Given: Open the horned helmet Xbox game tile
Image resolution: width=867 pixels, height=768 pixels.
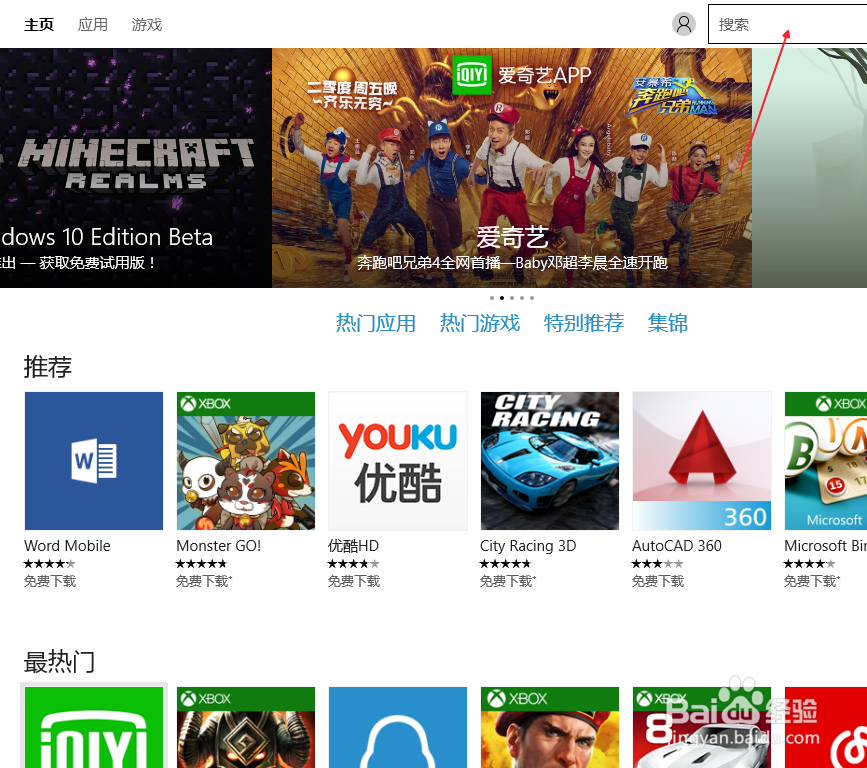Looking at the screenshot, I should click(246, 727).
